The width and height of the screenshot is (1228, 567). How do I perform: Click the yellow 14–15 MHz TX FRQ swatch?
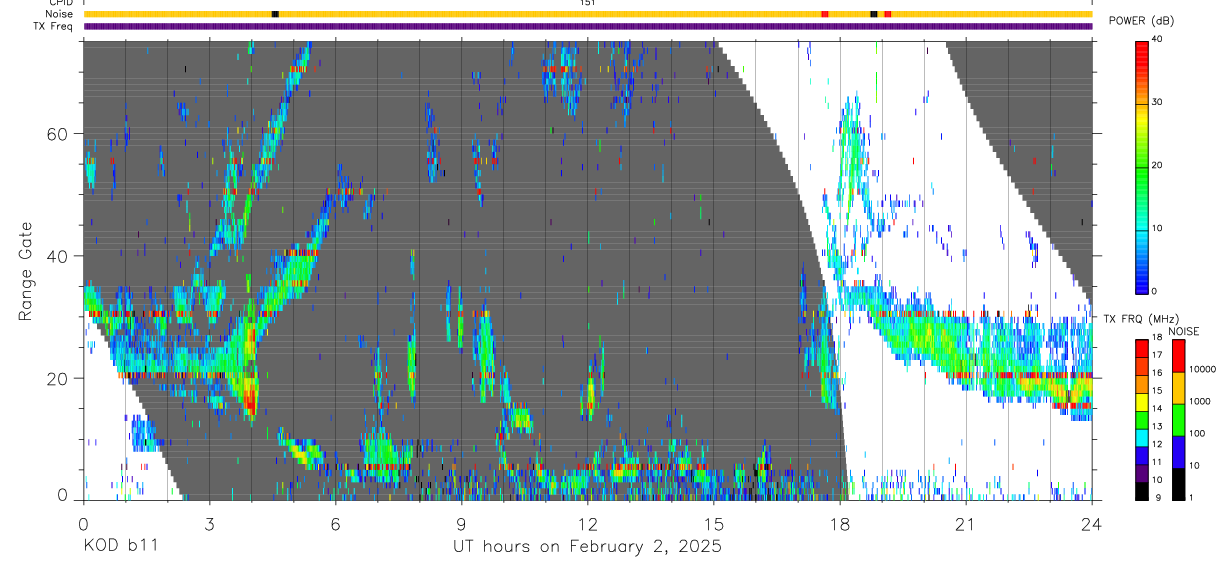(x=1142, y=402)
